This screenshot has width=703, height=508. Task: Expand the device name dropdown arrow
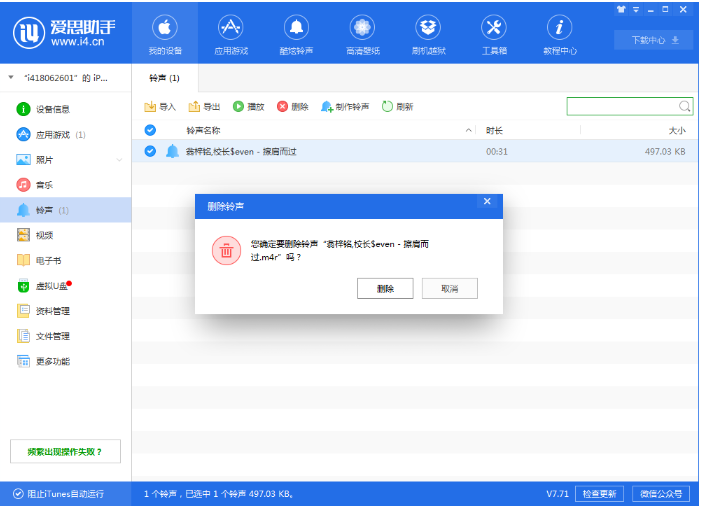11,77
